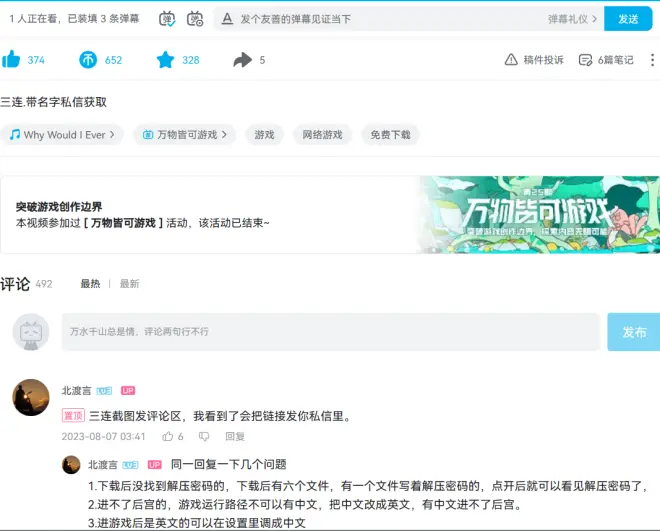Give a coin using the coin icon

pyautogui.click(x=89, y=60)
